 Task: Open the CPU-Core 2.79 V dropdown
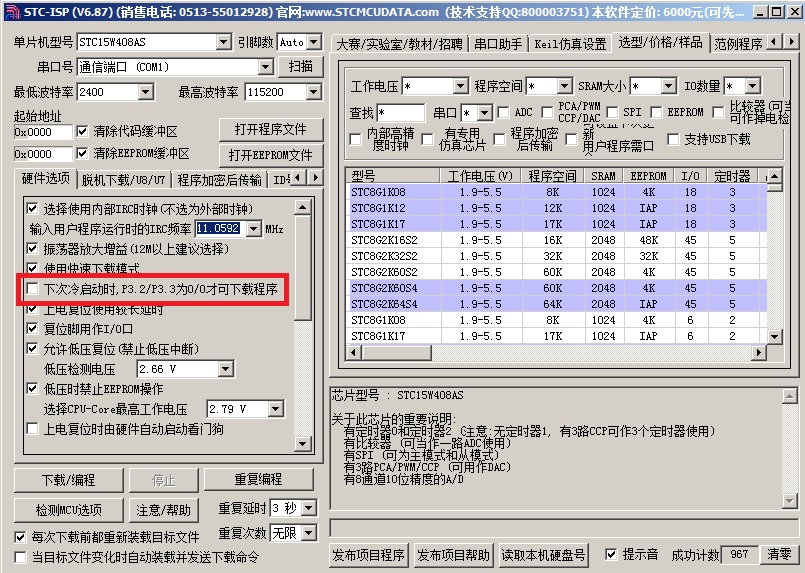(276, 409)
